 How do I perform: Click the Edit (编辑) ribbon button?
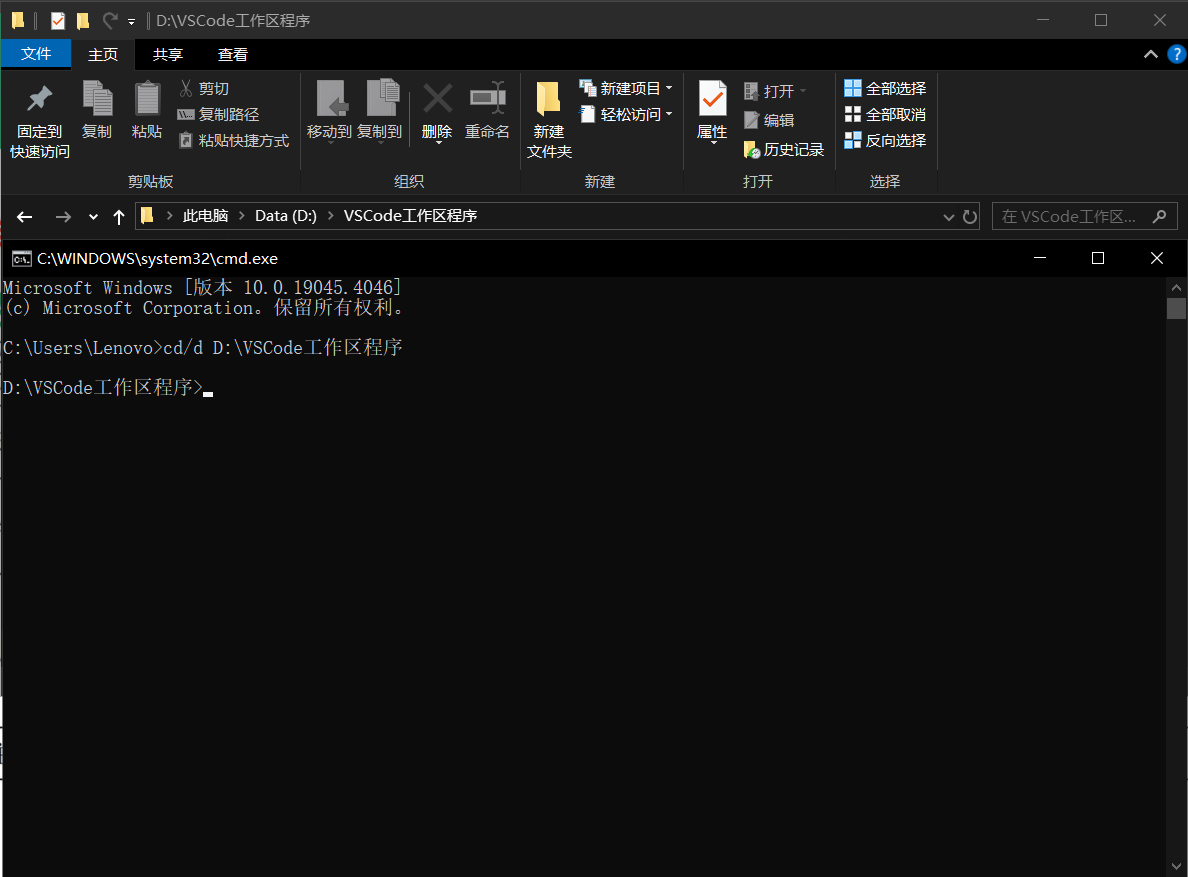pos(769,120)
